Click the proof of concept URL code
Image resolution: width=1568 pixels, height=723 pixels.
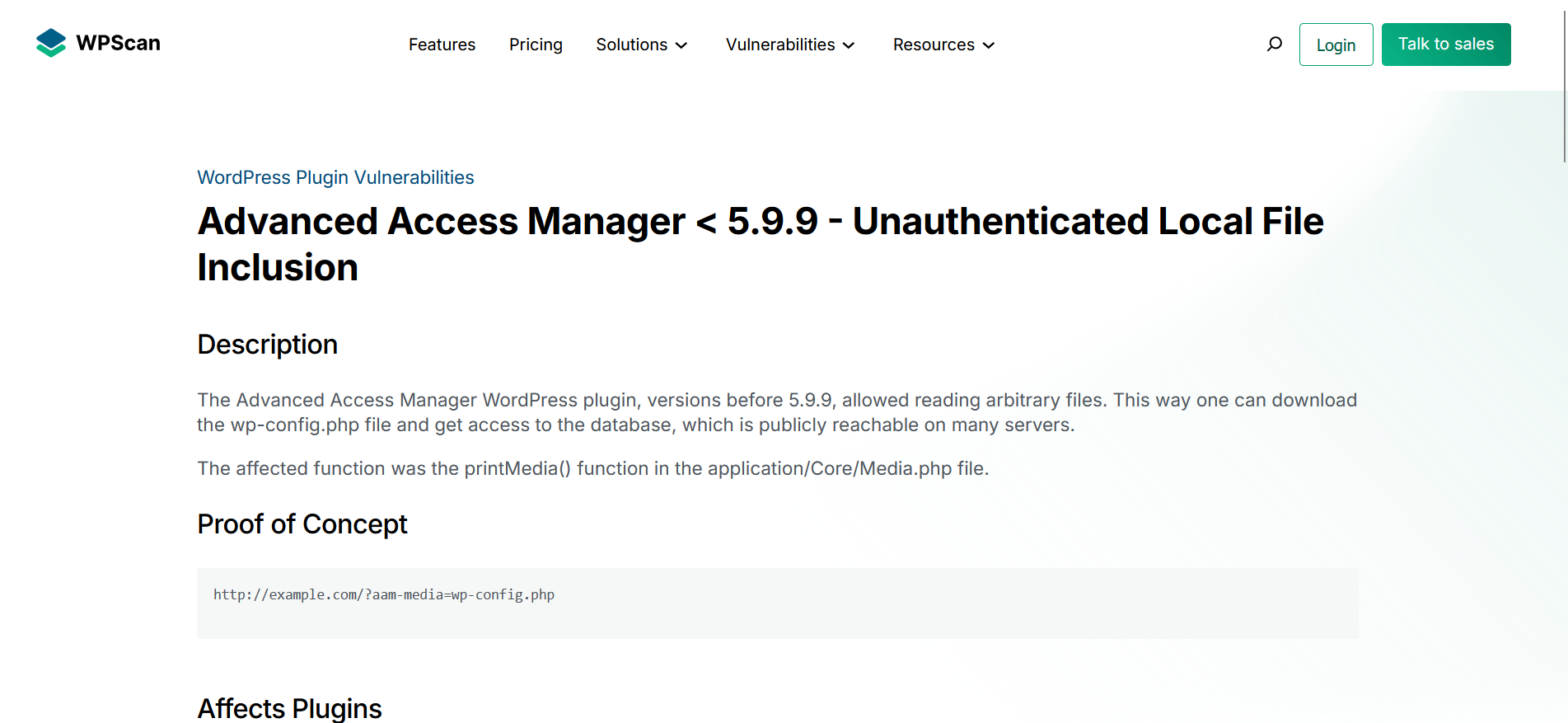(384, 594)
